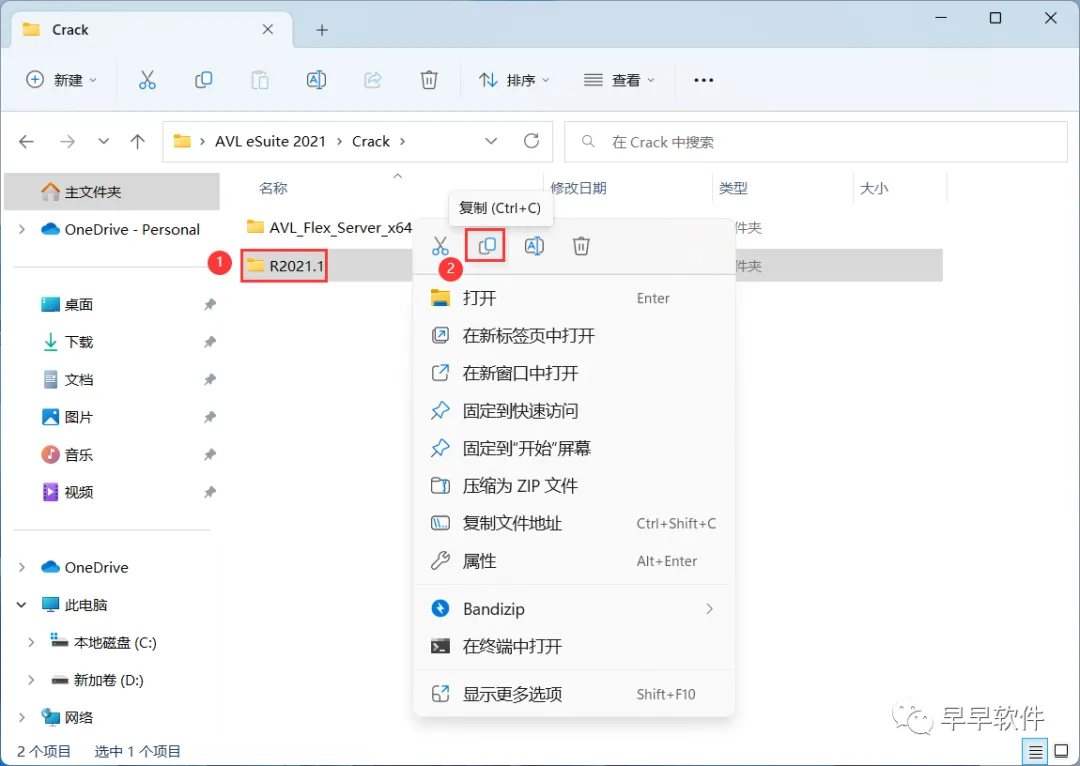Sort by the 大小 column header
Viewport: 1080px width, 766px height.
click(x=874, y=188)
